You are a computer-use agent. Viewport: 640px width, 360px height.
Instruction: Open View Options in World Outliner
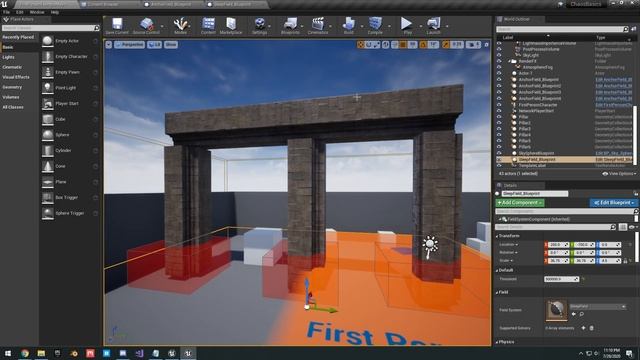point(619,173)
